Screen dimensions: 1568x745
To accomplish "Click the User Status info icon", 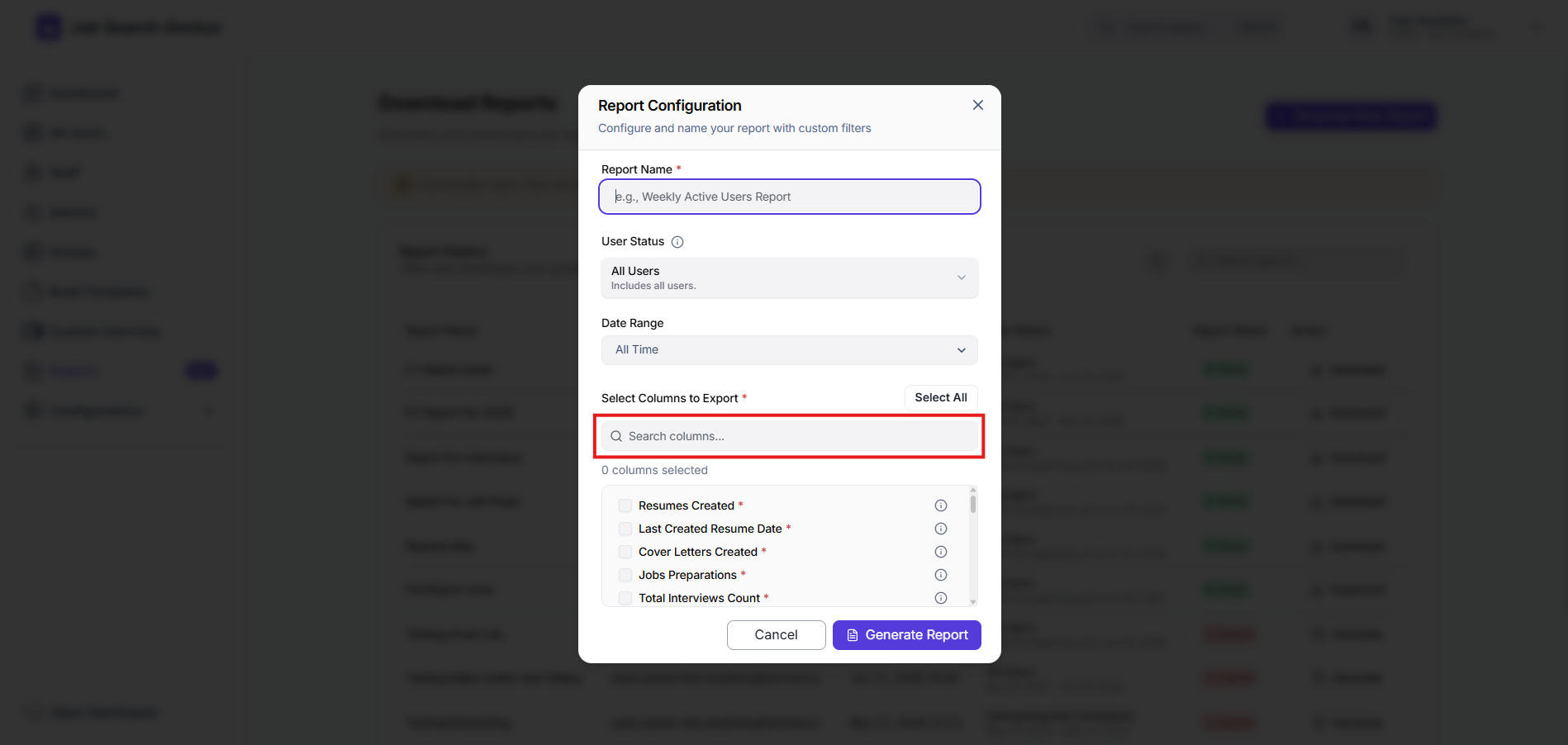I will coord(677,242).
